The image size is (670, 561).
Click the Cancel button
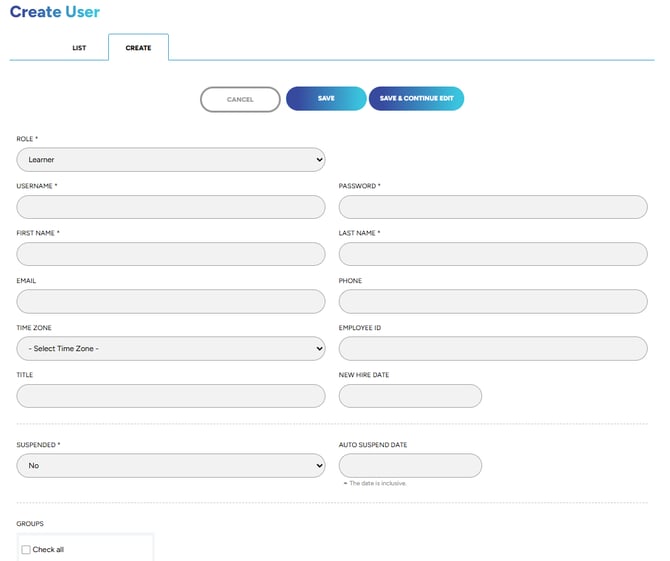click(240, 99)
